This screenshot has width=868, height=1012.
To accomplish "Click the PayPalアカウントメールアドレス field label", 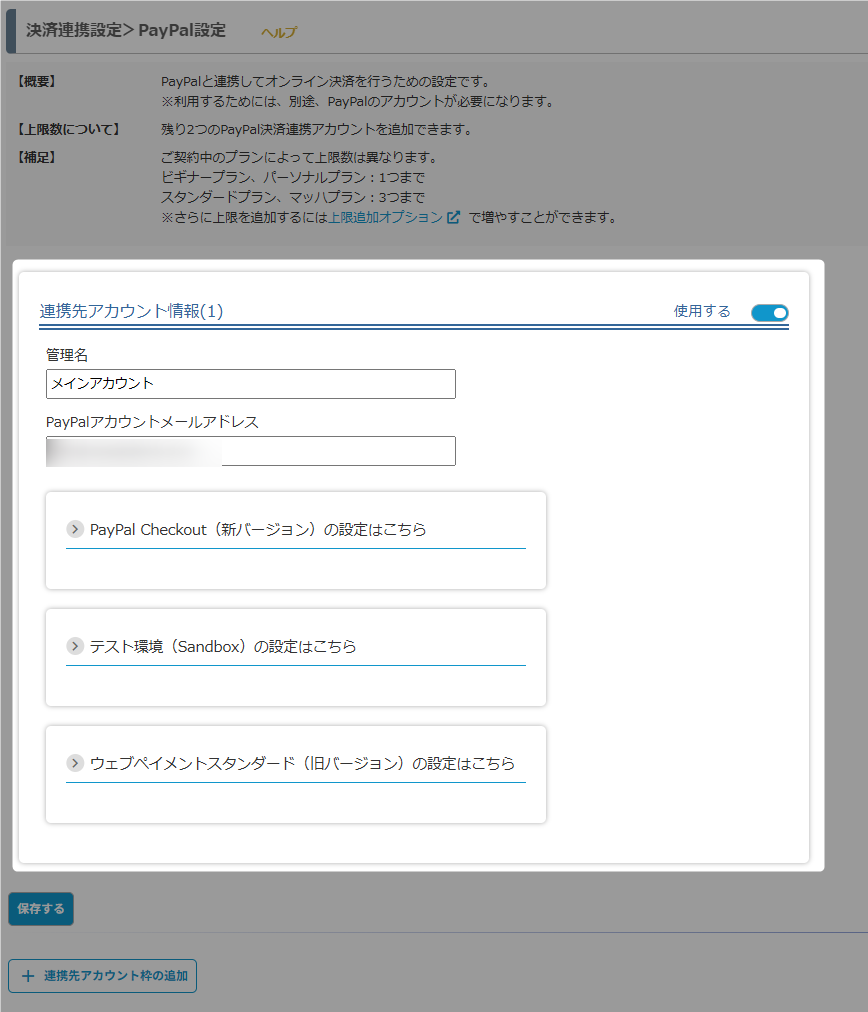I will [152, 422].
